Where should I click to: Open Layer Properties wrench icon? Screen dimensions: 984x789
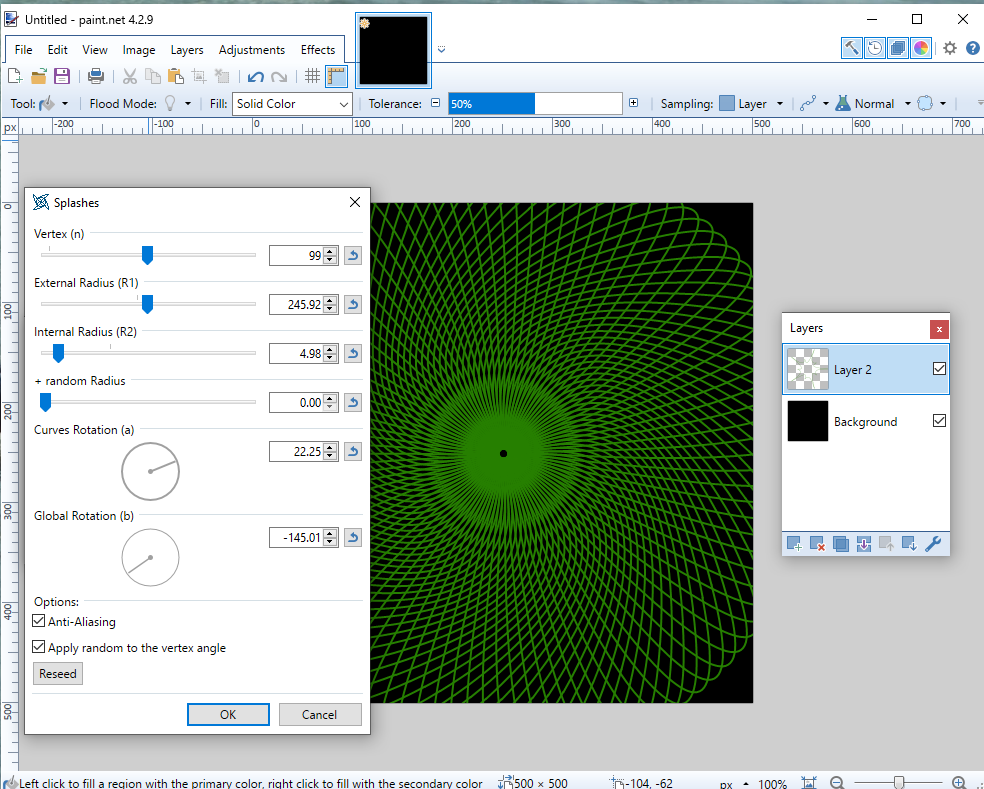933,544
